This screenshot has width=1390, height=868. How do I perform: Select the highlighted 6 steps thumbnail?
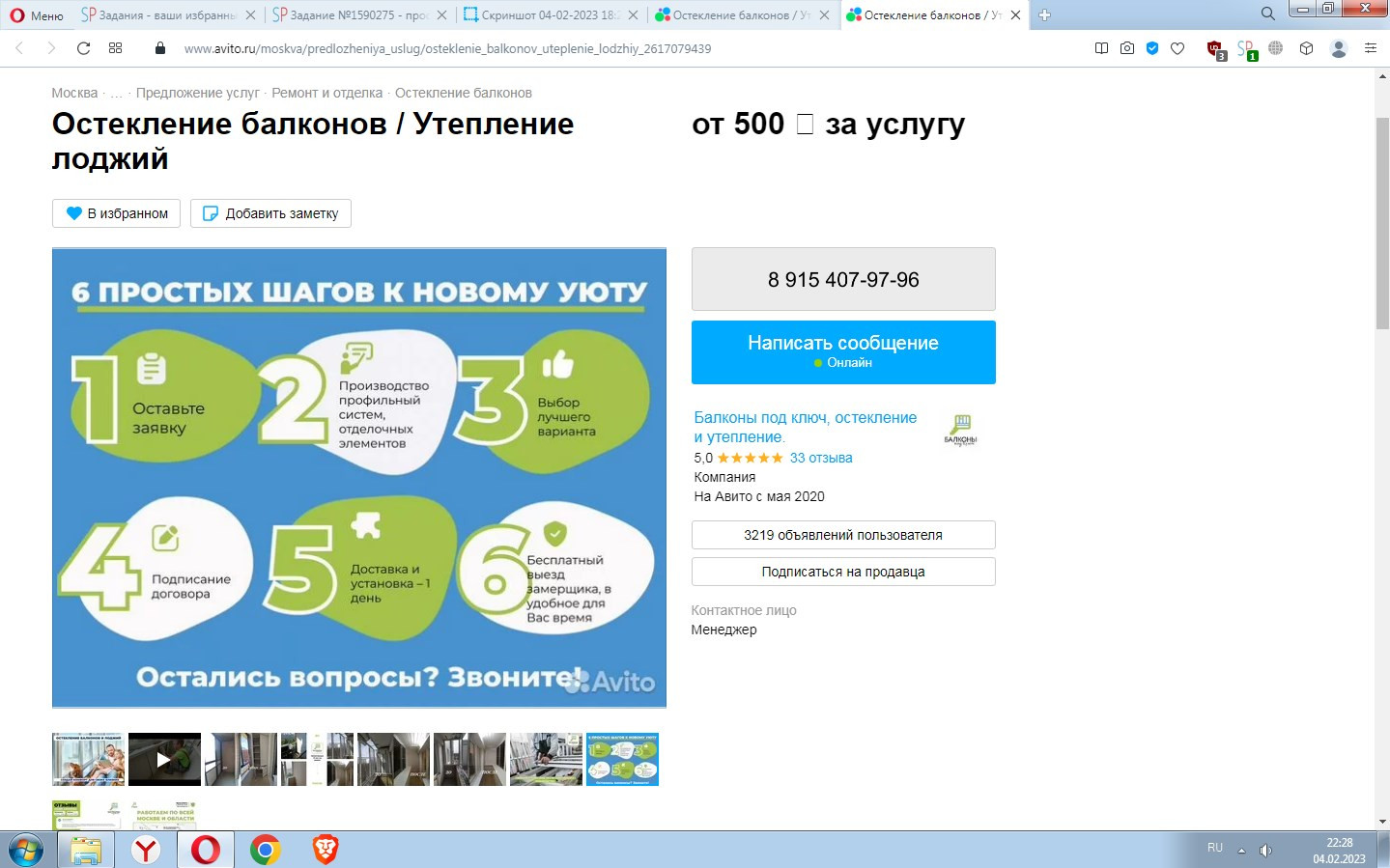point(622,759)
